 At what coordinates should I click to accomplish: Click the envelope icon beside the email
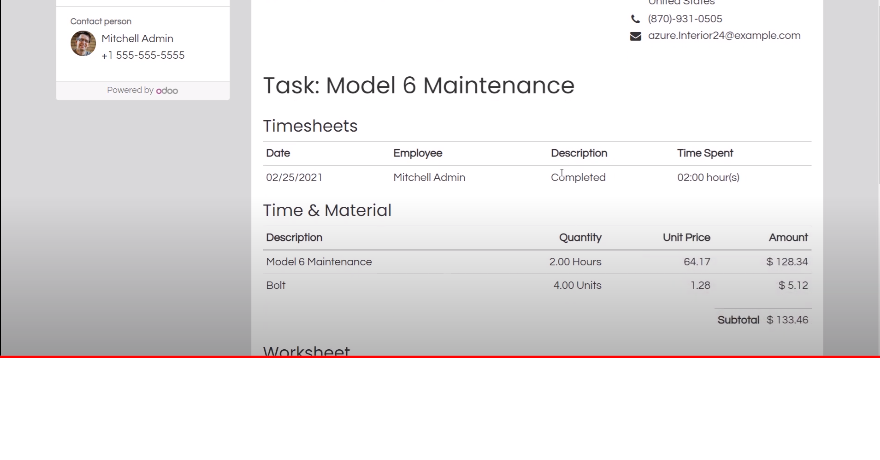coord(635,36)
